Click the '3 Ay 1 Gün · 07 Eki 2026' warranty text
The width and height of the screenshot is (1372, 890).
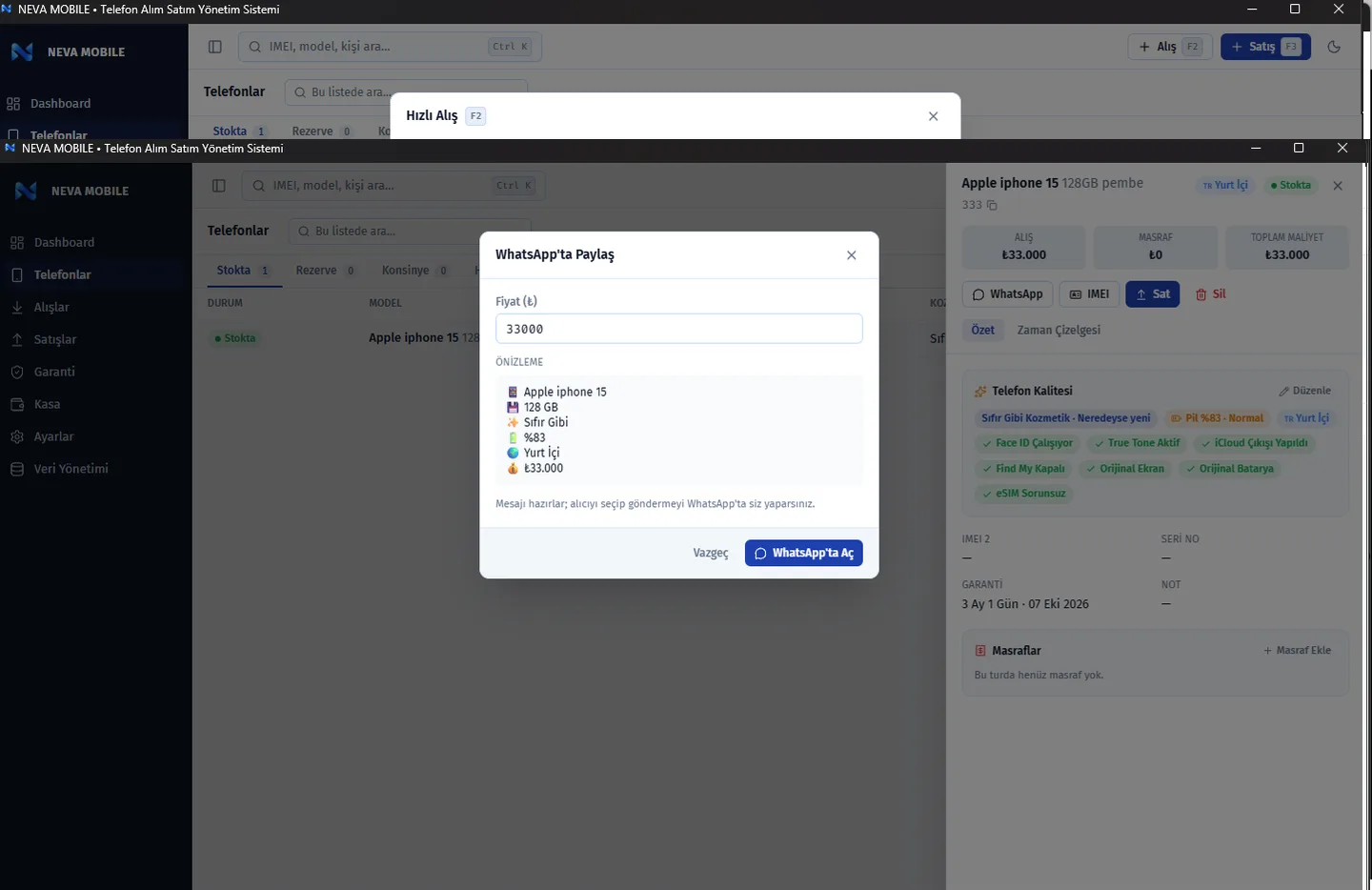[1025, 604]
